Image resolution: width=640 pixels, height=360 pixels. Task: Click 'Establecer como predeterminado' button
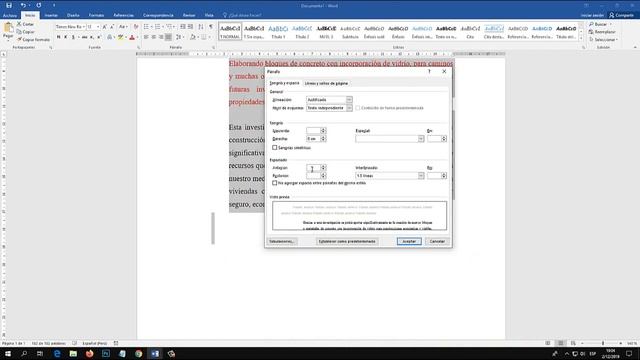click(347, 241)
